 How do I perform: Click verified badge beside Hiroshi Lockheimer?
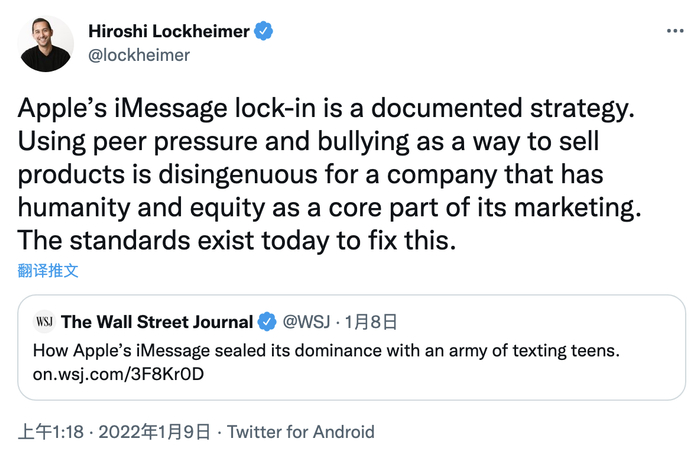pos(263,32)
